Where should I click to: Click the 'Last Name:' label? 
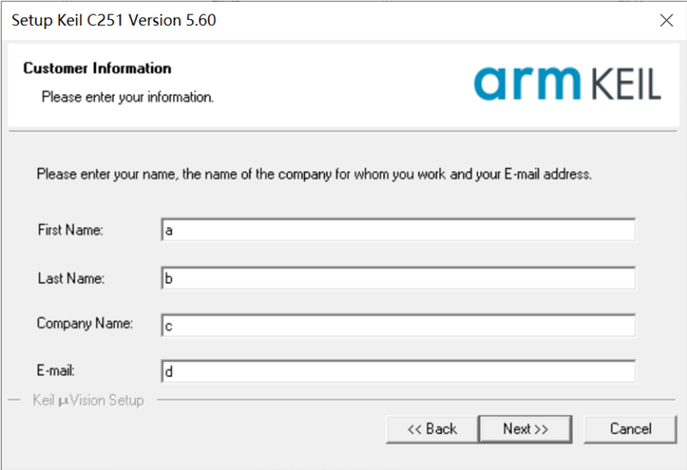click(71, 278)
